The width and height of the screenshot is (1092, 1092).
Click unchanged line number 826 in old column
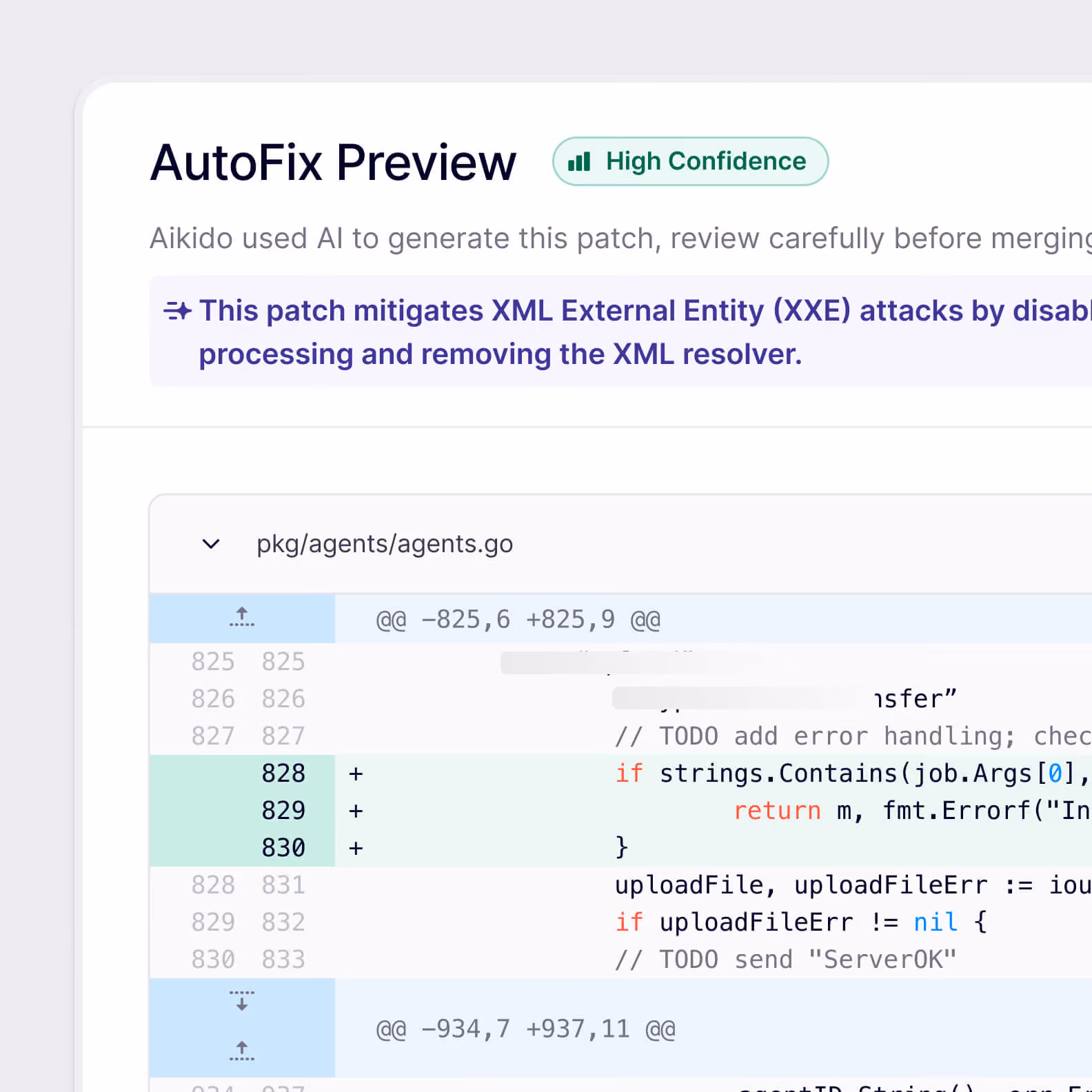213,699
